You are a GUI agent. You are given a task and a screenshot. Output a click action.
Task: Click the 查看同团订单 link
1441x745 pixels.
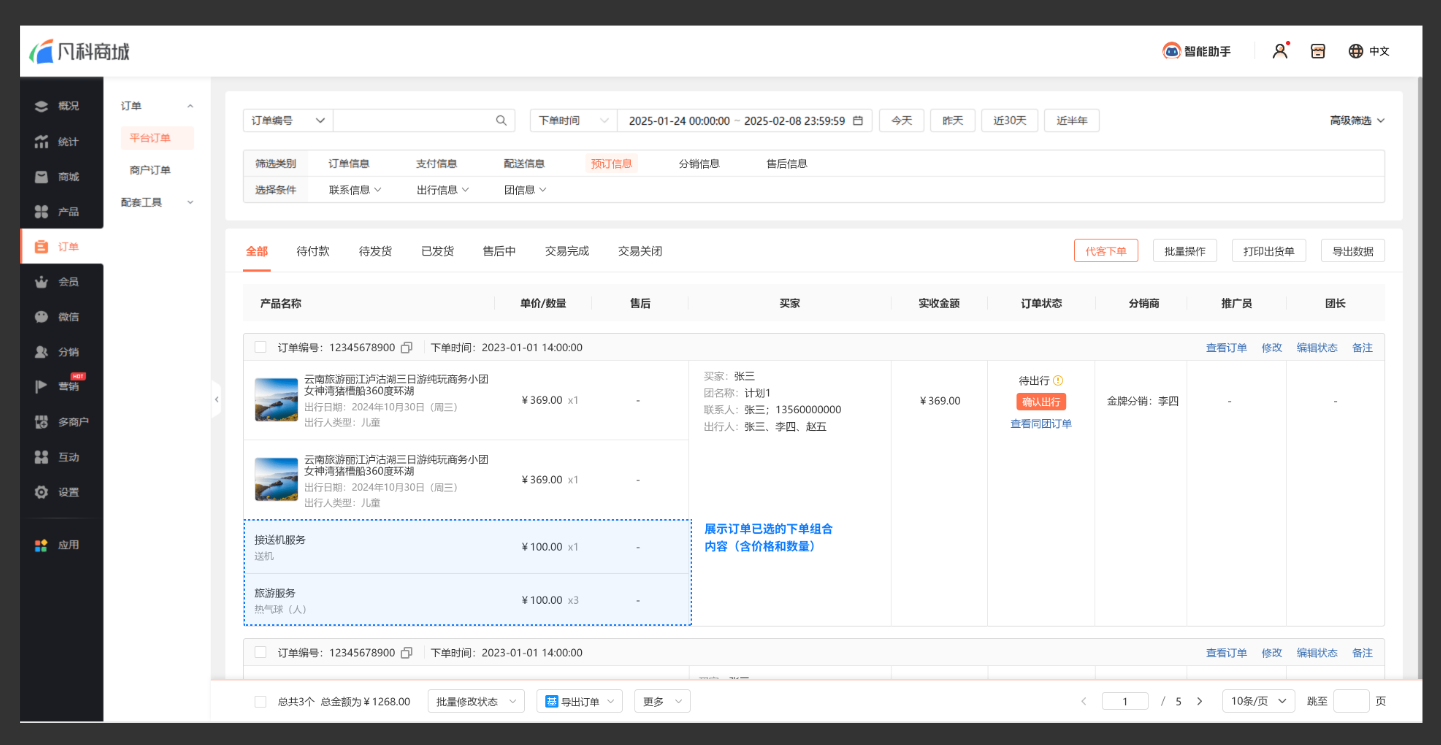(1041, 424)
